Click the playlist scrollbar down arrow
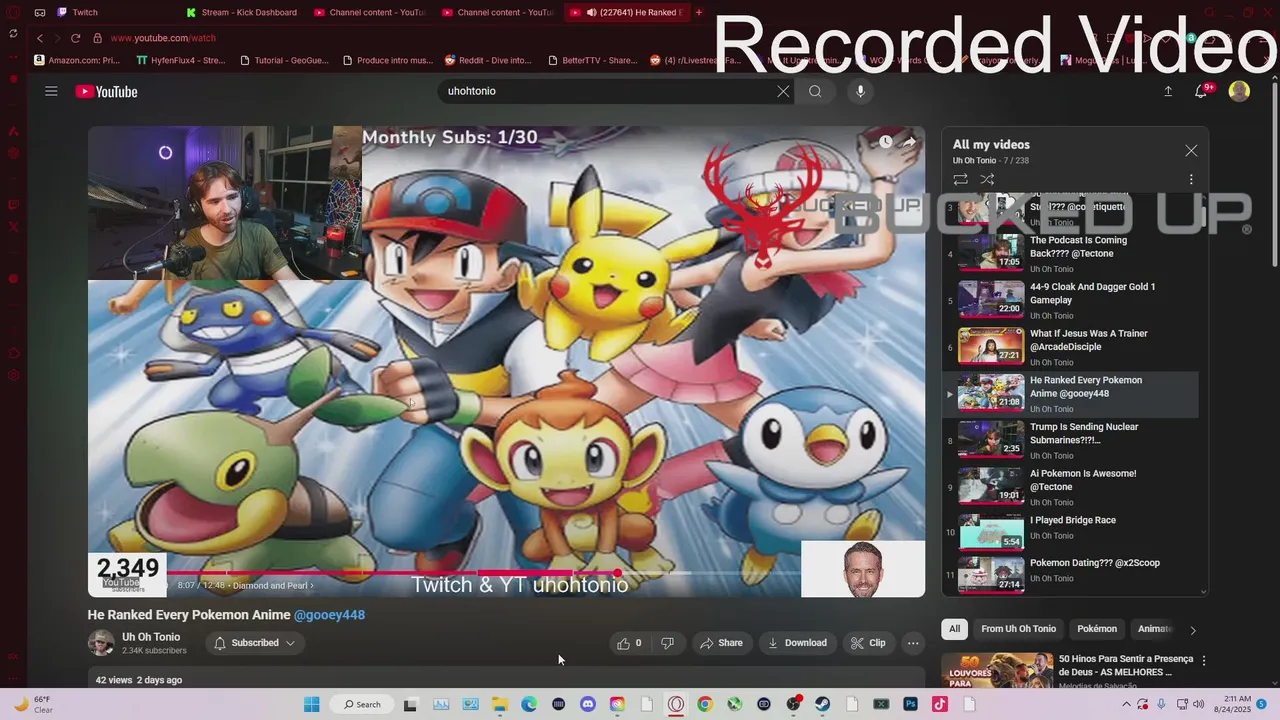The image size is (1280, 720). click(x=1203, y=592)
